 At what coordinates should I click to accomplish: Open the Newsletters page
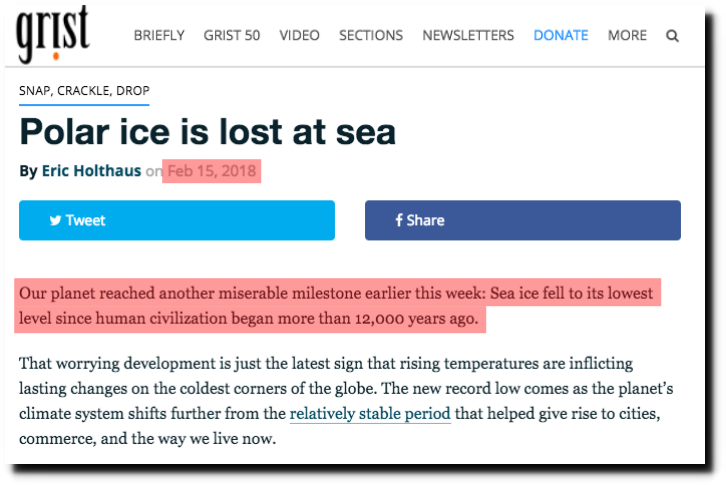(x=468, y=35)
